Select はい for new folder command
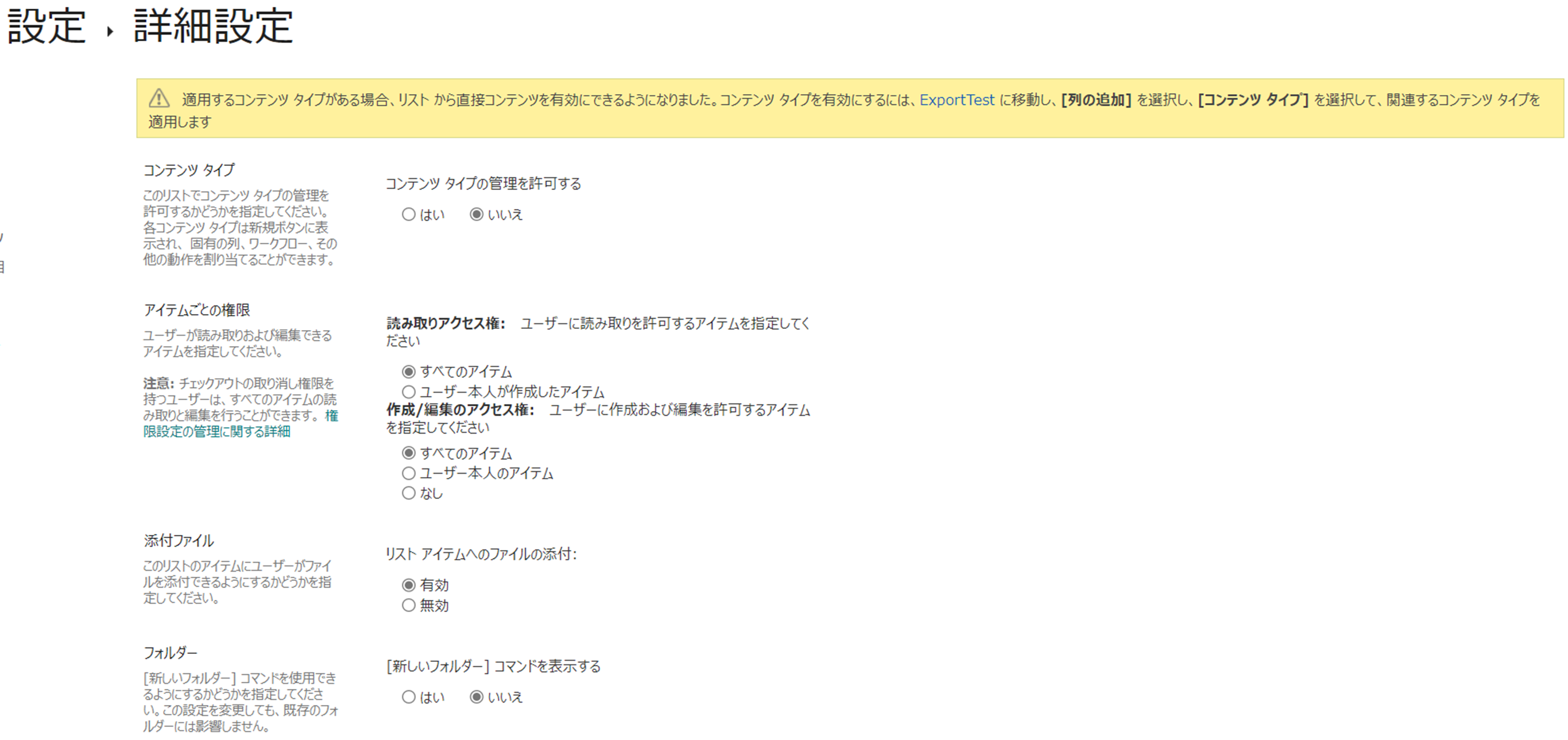 click(408, 697)
